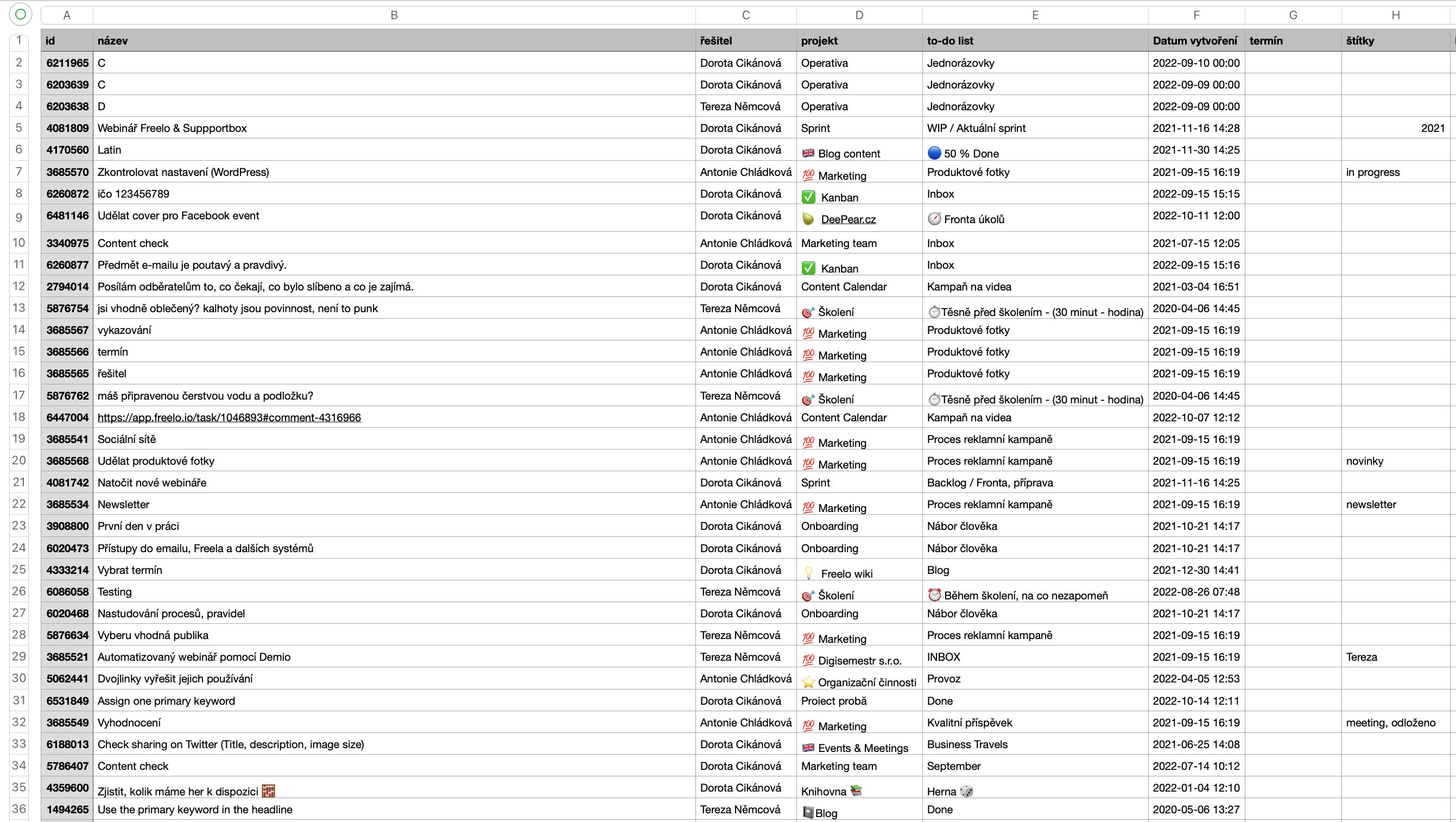Select cell 'September' in the to-do list column
Image resolution: width=1456 pixels, height=822 pixels.
tap(1035, 766)
